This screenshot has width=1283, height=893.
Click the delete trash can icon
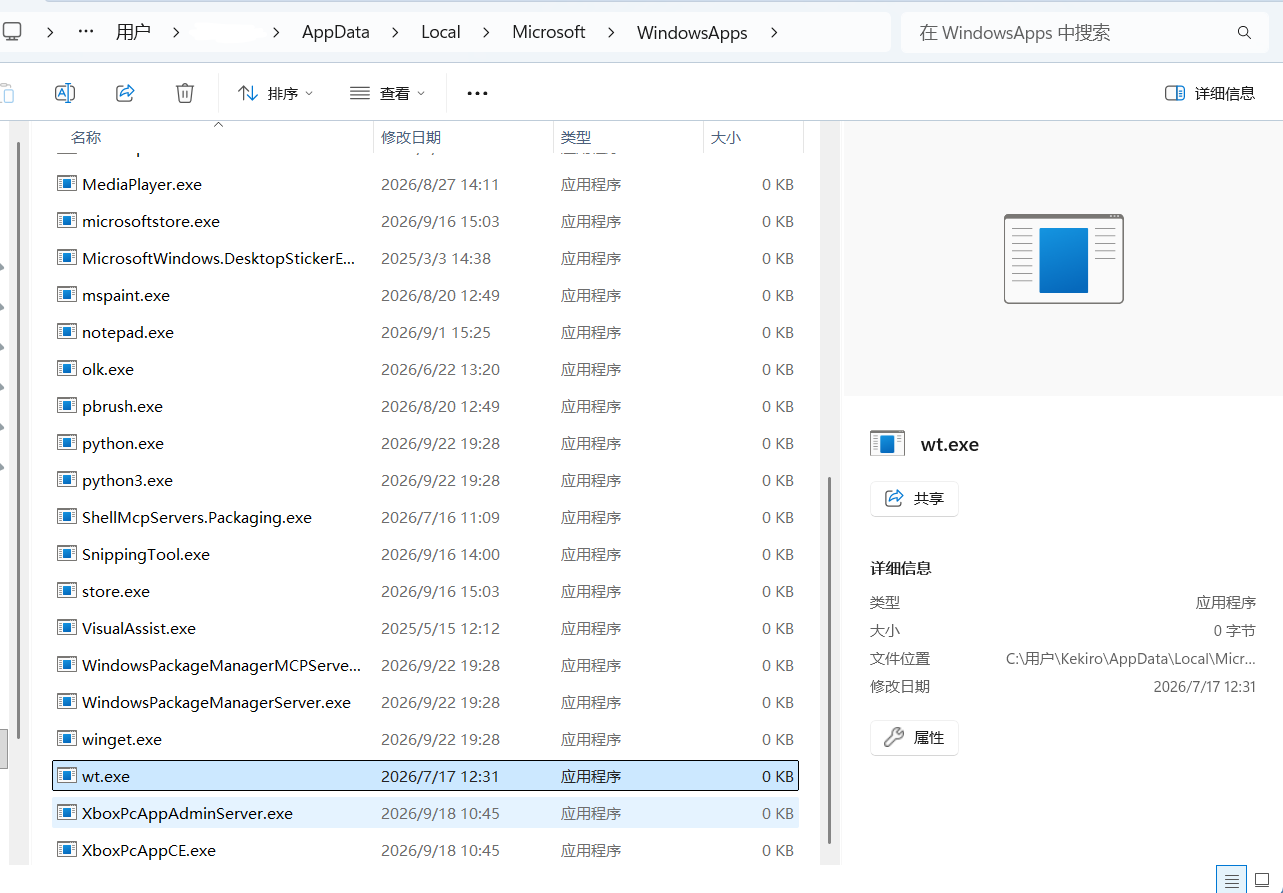tap(185, 93)
